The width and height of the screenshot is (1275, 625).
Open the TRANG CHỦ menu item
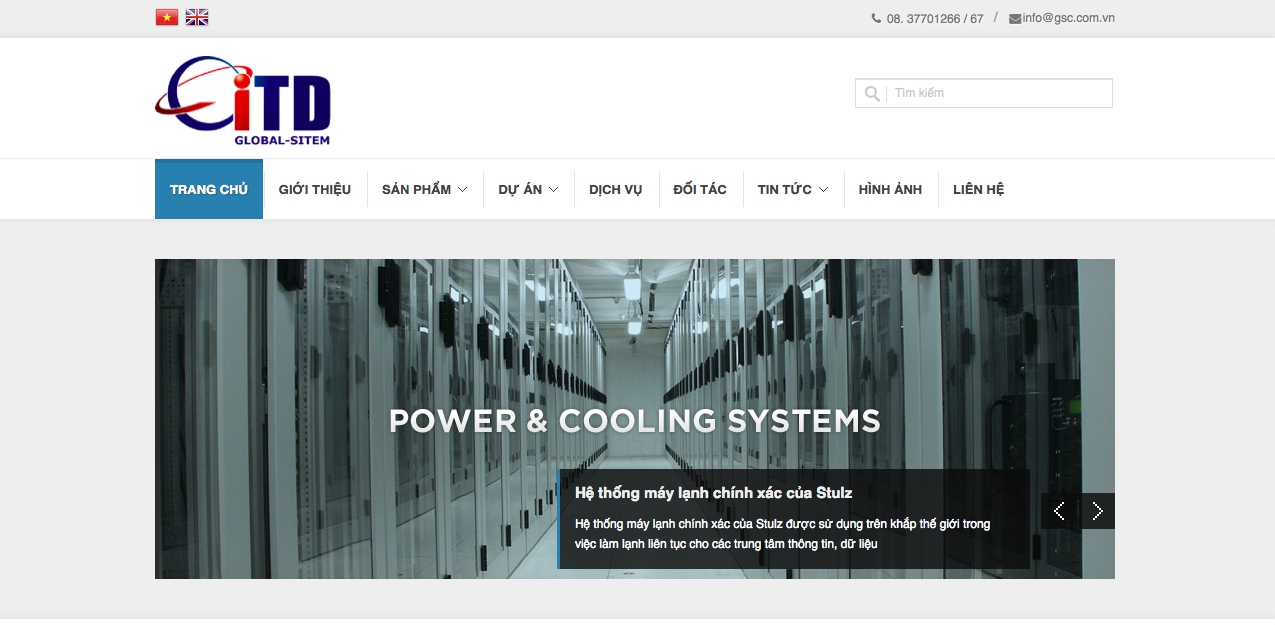click(209, 189)
